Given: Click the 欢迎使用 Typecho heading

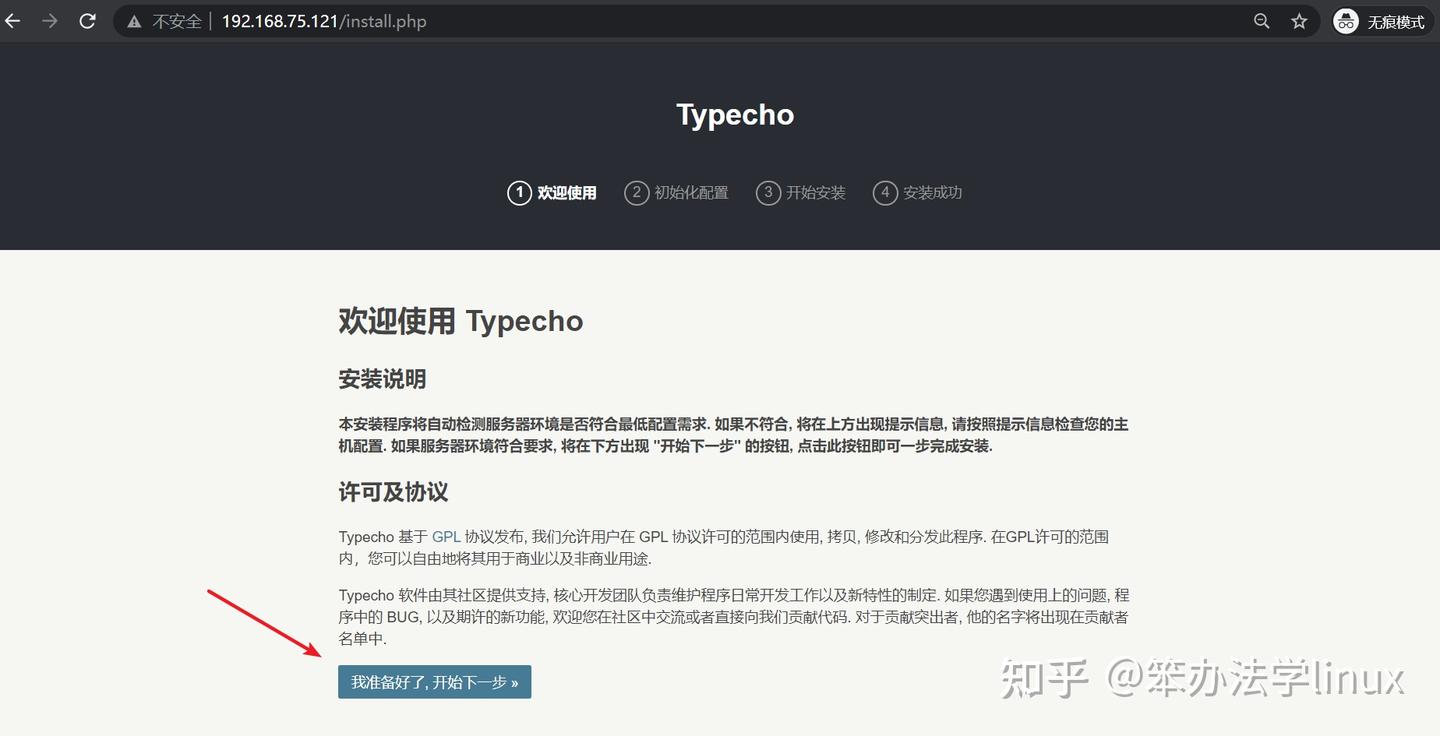Looking at the screenshot, I should click(x=462, y=321).
